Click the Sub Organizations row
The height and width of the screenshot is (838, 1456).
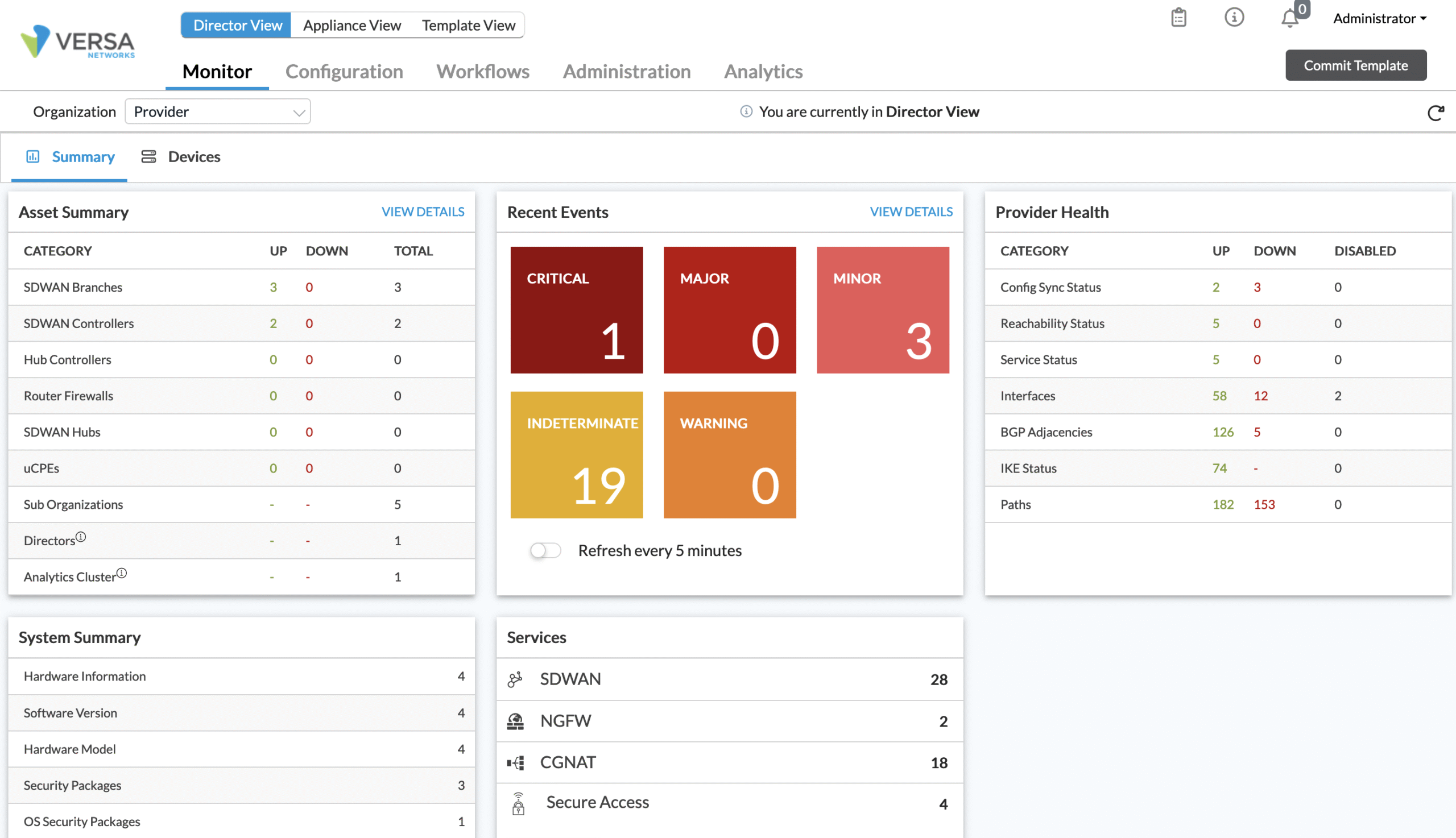tap(241, 505)
